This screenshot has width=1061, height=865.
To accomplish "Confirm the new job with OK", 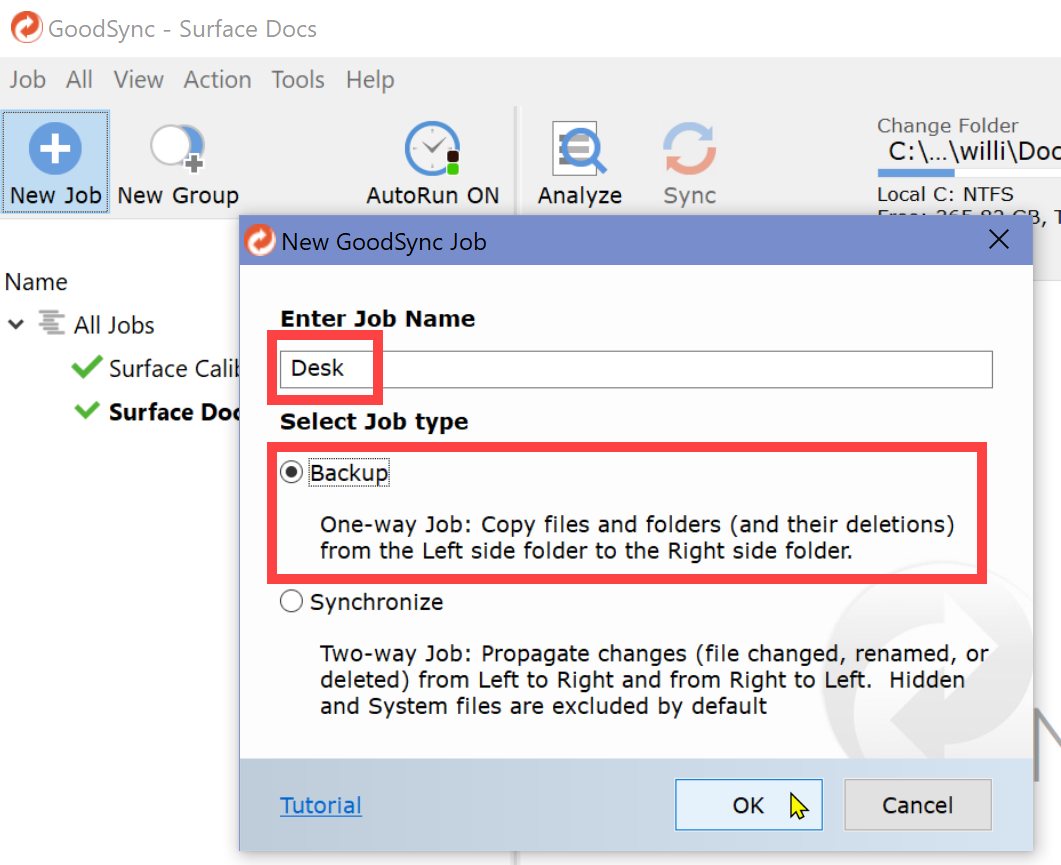I will (x=748, y=805).
